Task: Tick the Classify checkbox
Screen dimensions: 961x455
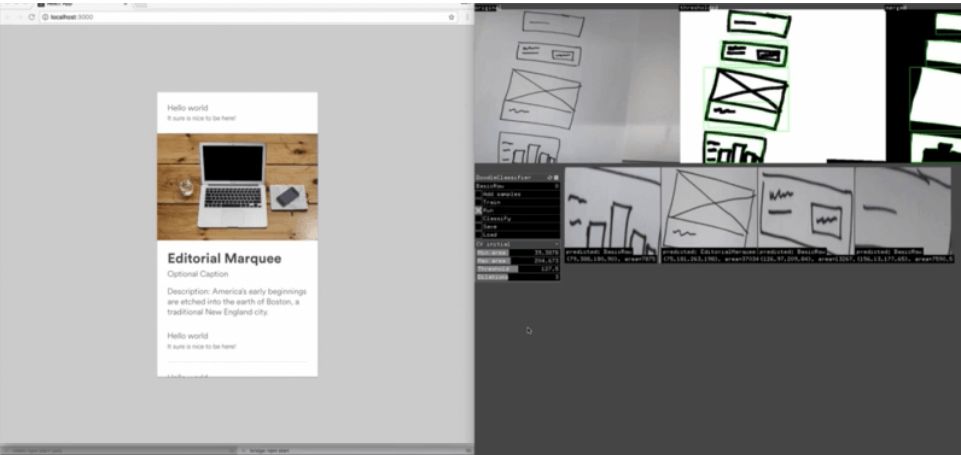Action: tap(479, 218)
